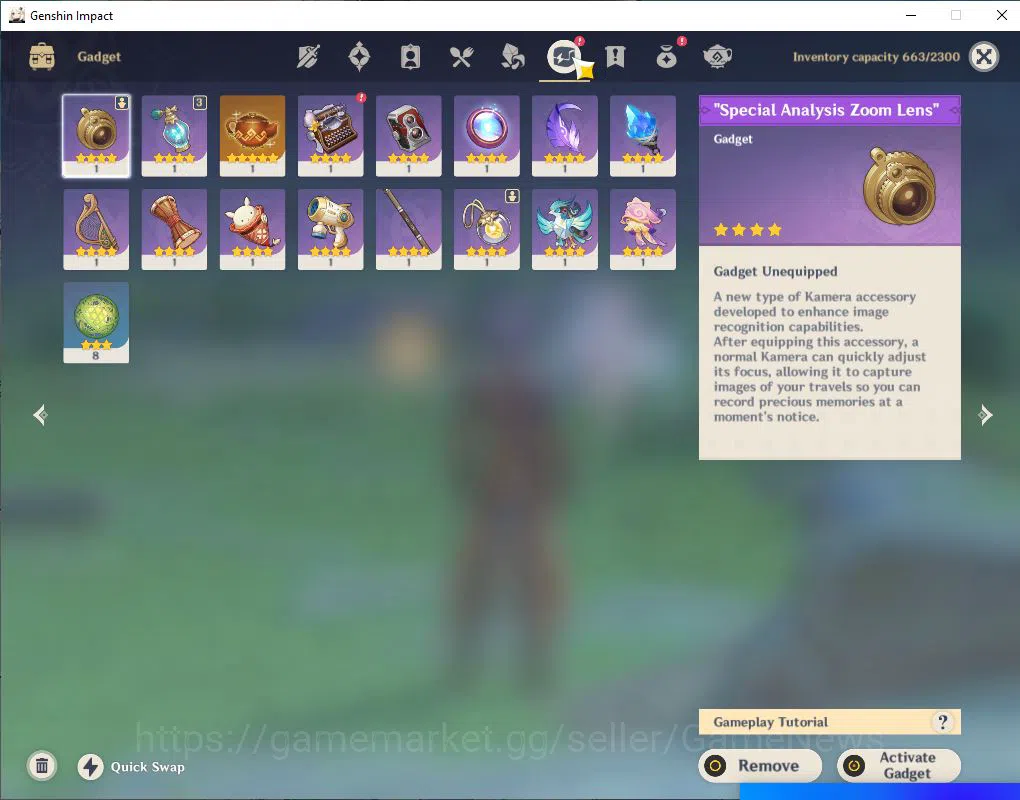
Task: Select the pink jellyfish gadget
Action: (x=643, y=229)
